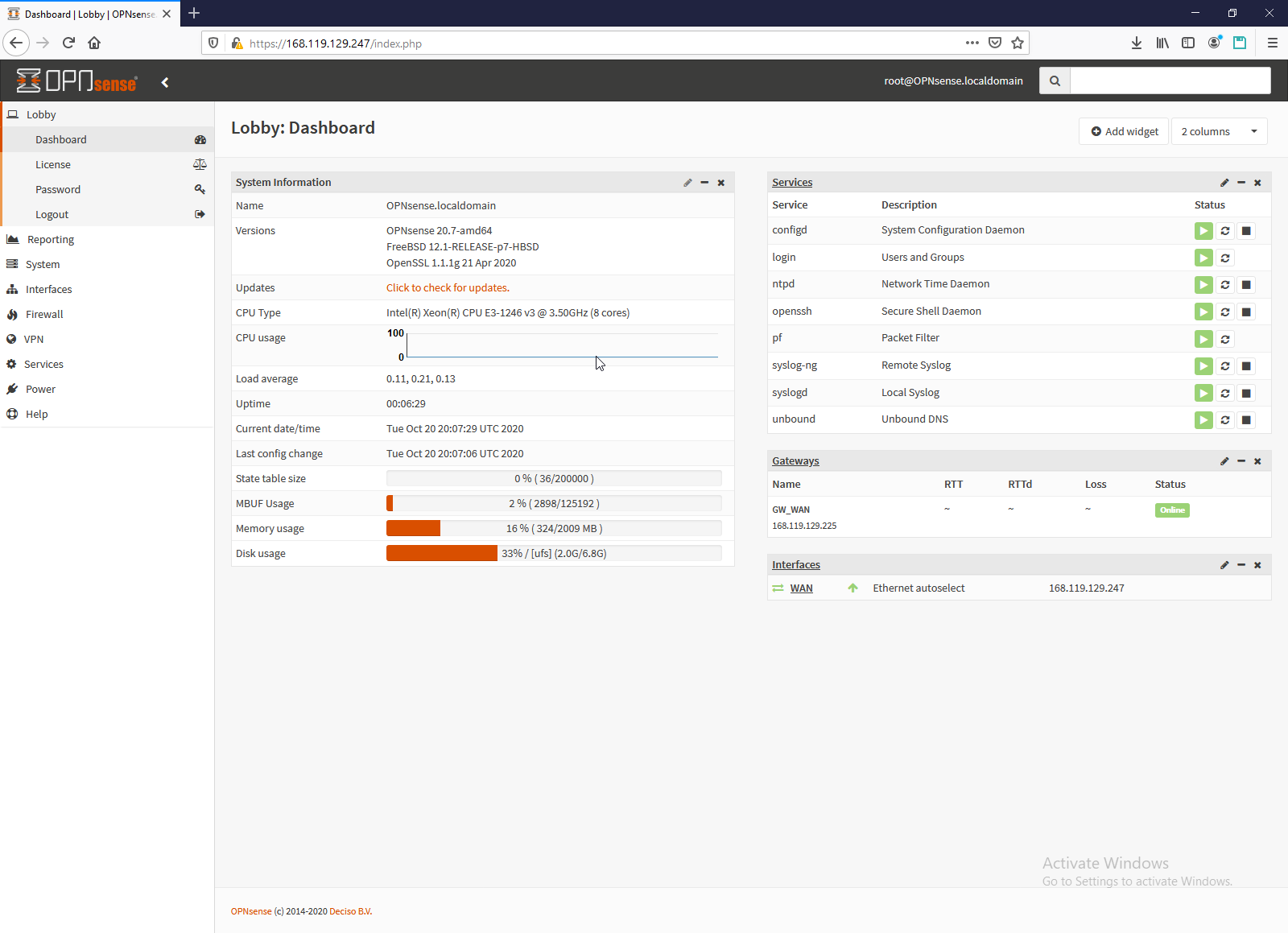Stop the syslog-ng service

[x=1246, y=366]
